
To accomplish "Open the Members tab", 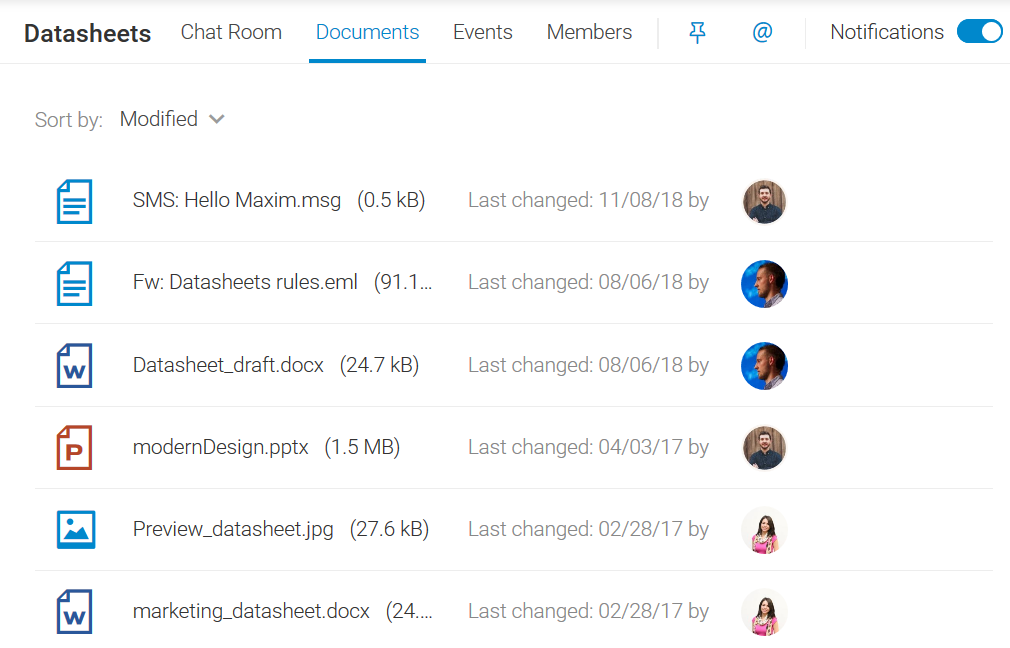I will coord(589,32).
